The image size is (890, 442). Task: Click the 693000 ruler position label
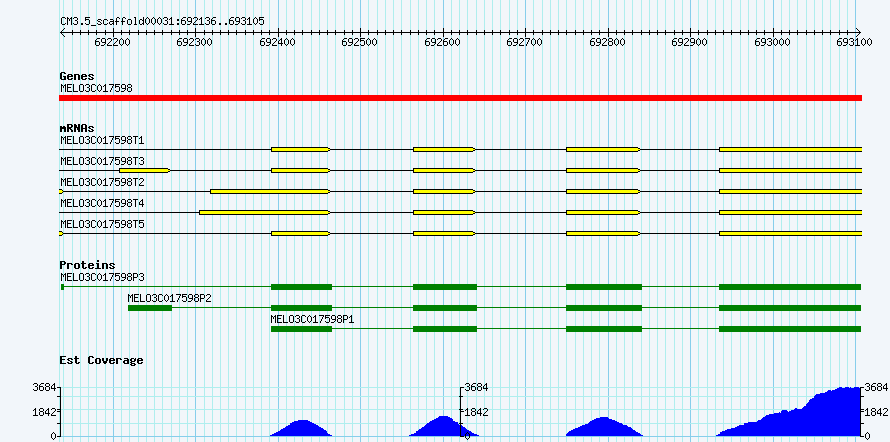772,42
